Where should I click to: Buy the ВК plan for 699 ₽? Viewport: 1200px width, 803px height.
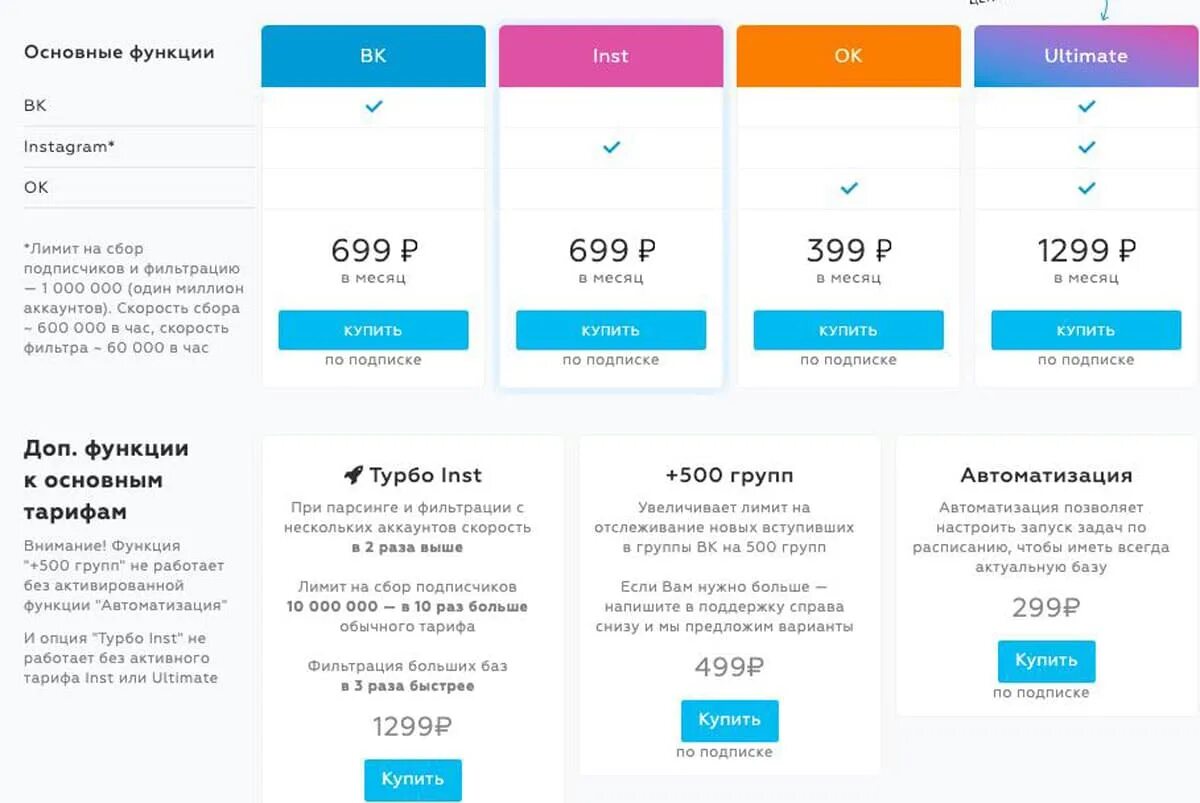pyautogui.click(x=373, y=330)
